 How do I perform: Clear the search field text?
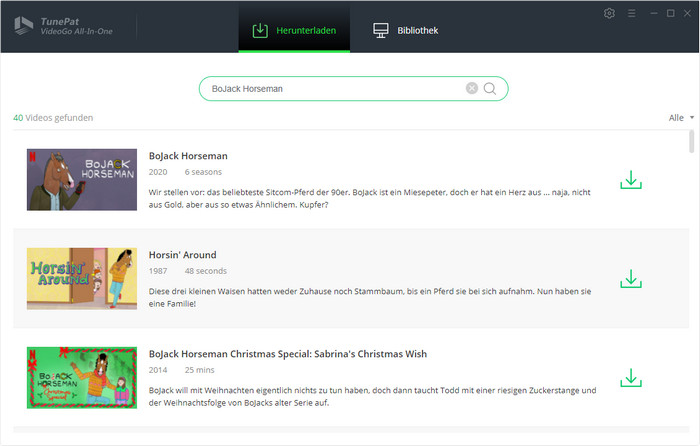(x=472, y=88)
